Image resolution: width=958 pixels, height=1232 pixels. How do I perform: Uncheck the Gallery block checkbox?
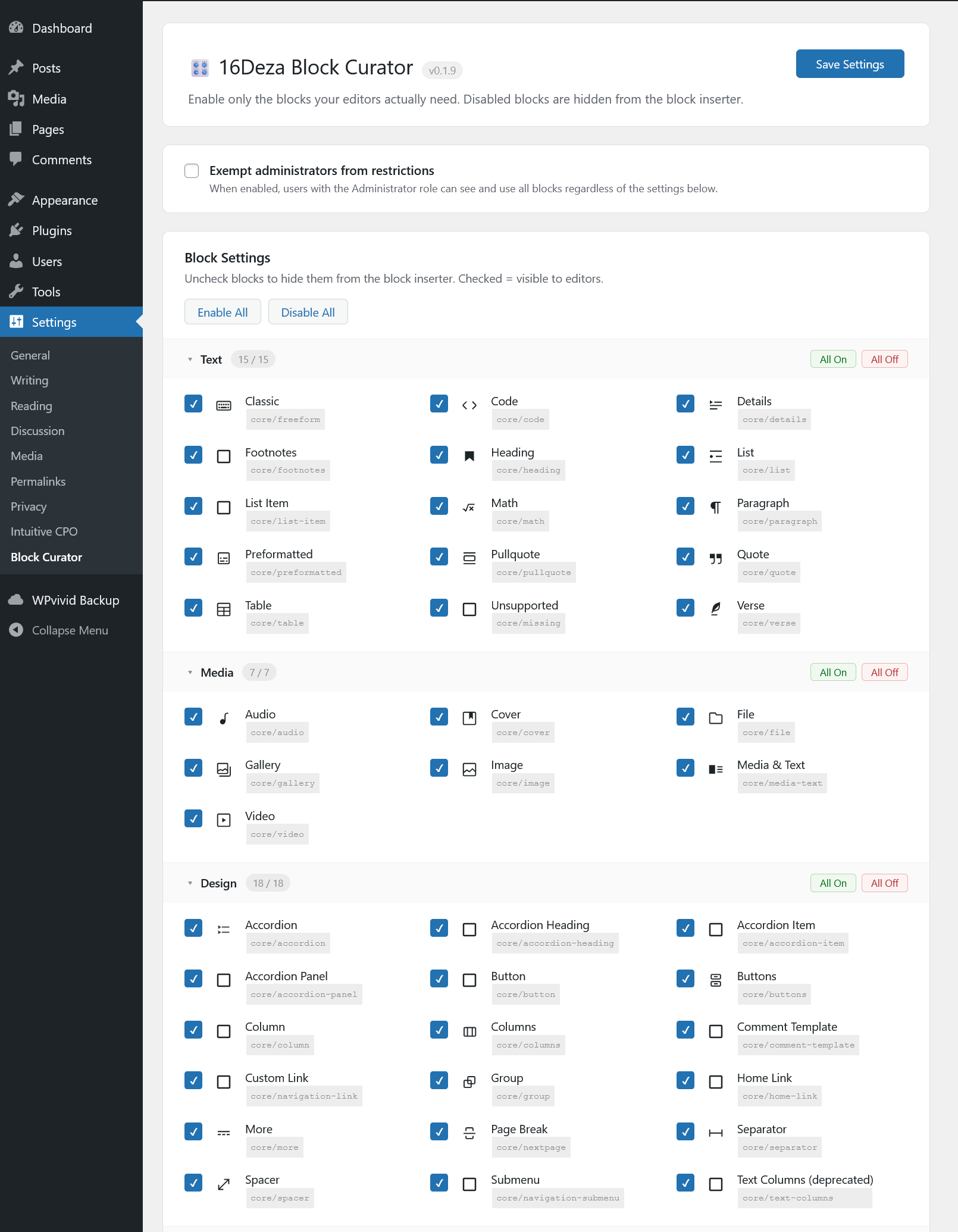[193, 768]
